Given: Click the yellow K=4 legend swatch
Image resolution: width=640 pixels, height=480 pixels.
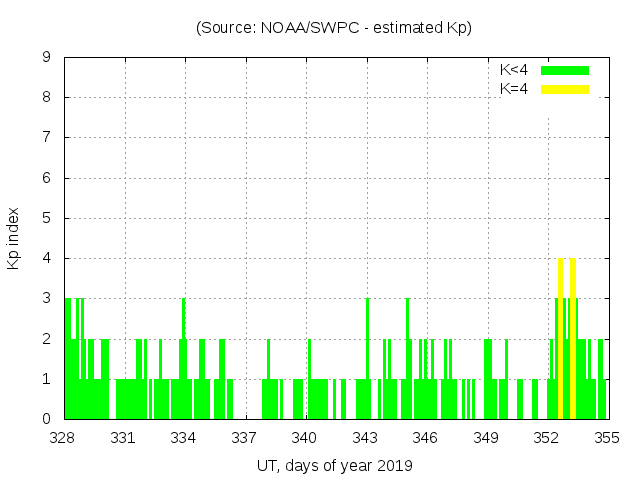Looking at the screenshot, I should tap(565, 89).
